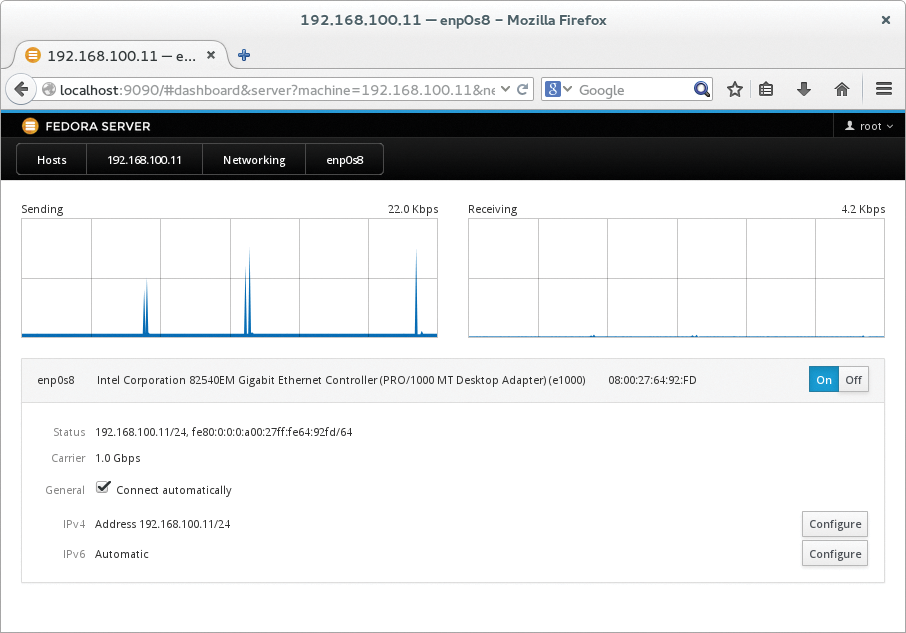Click the root user icon
Screen dimensions: 906x633
(849, 125)
